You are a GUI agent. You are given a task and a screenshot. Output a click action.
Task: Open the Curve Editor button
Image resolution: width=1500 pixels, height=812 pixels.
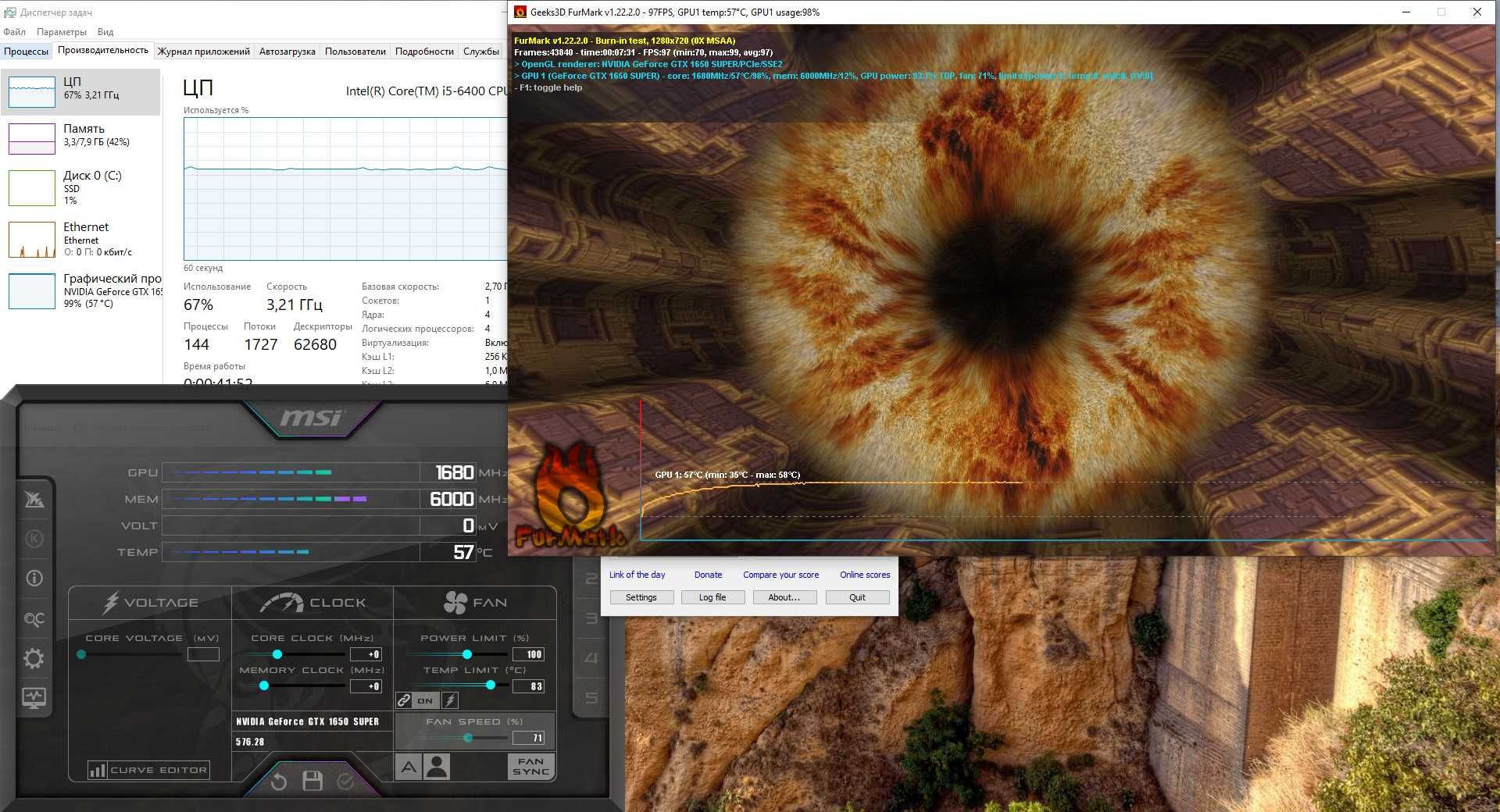pyautogui.click(x=149, y=771)
